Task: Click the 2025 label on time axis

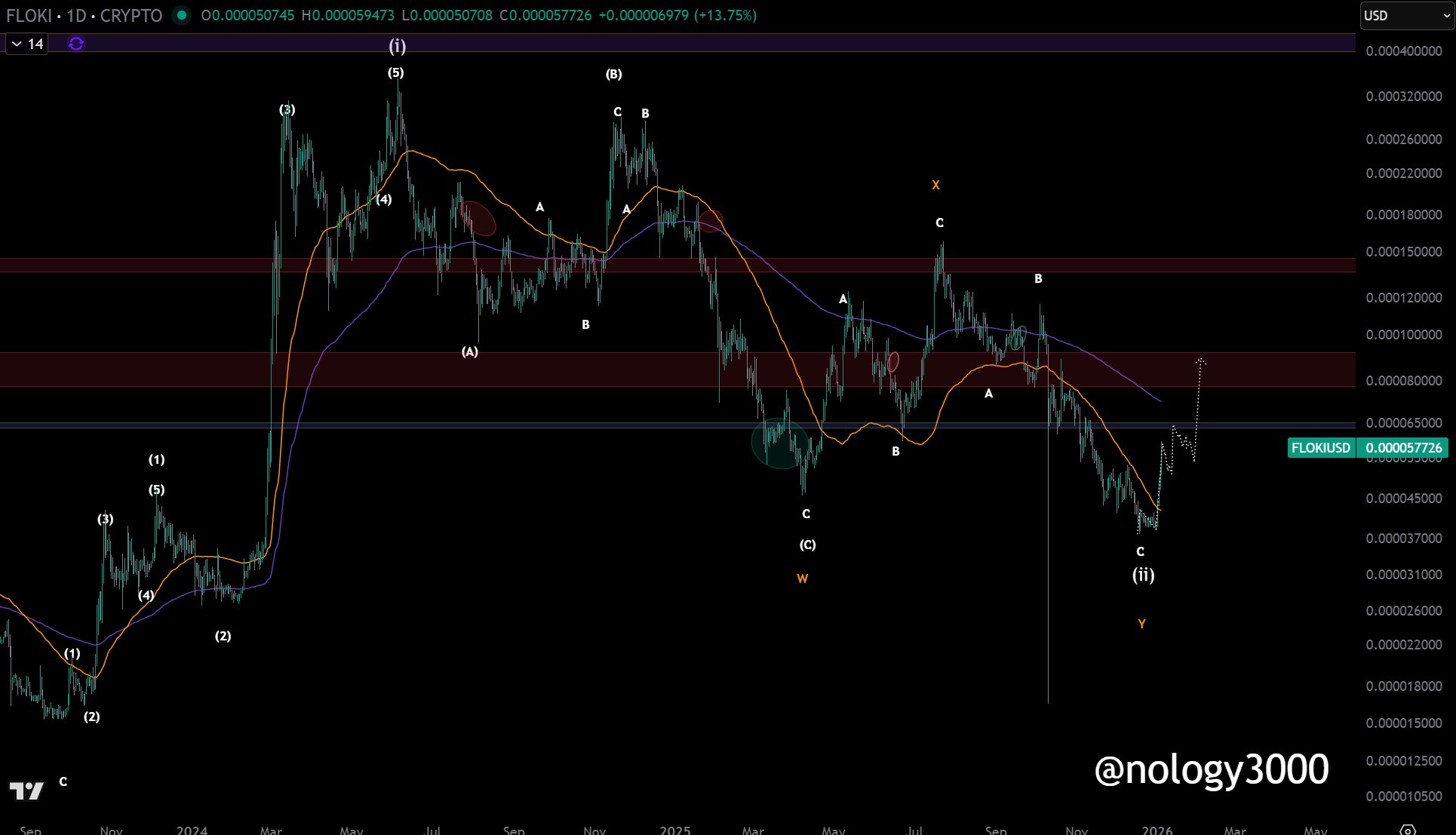Action: point(674,830)
